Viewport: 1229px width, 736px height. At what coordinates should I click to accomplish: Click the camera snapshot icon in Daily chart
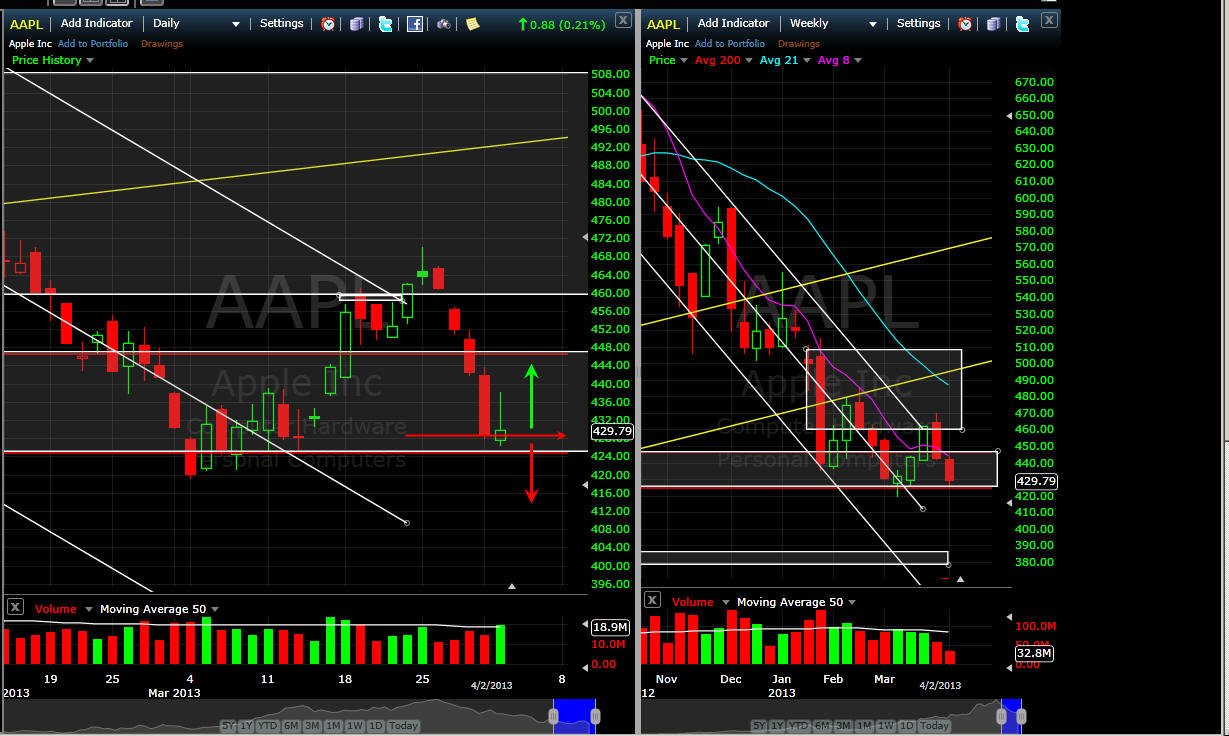coord(443,23)
